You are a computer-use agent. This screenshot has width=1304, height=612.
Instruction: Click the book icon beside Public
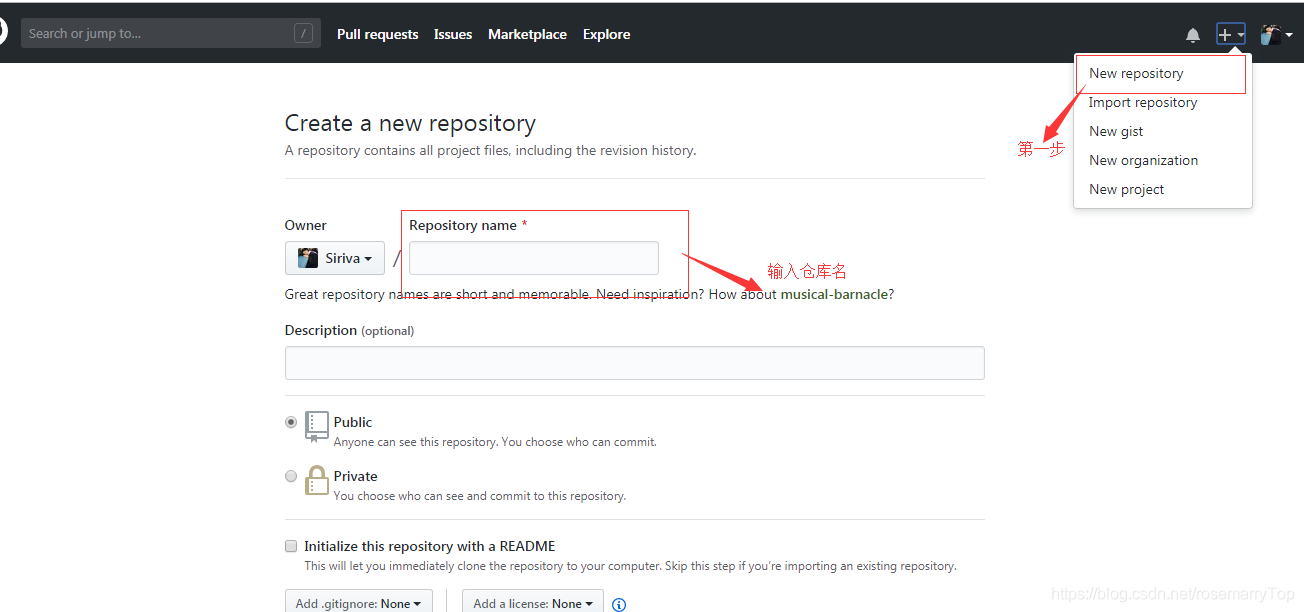coord(317,426)
